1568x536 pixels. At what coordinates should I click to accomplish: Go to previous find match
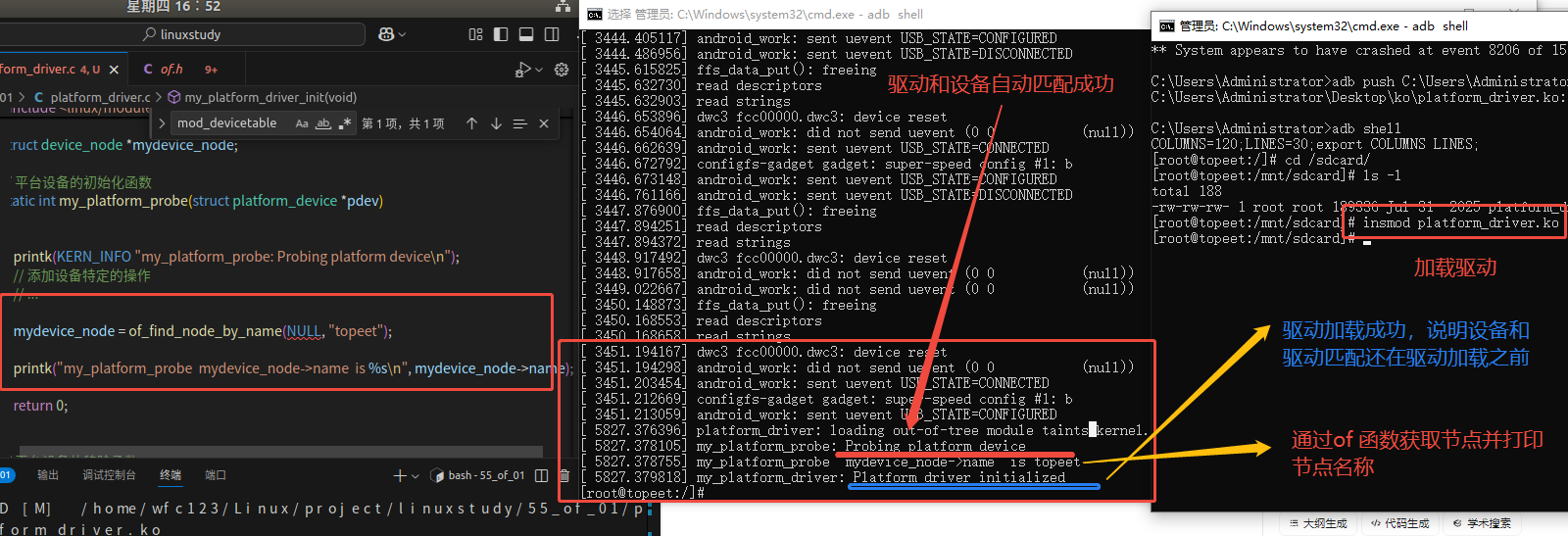[x=471, y=123]
